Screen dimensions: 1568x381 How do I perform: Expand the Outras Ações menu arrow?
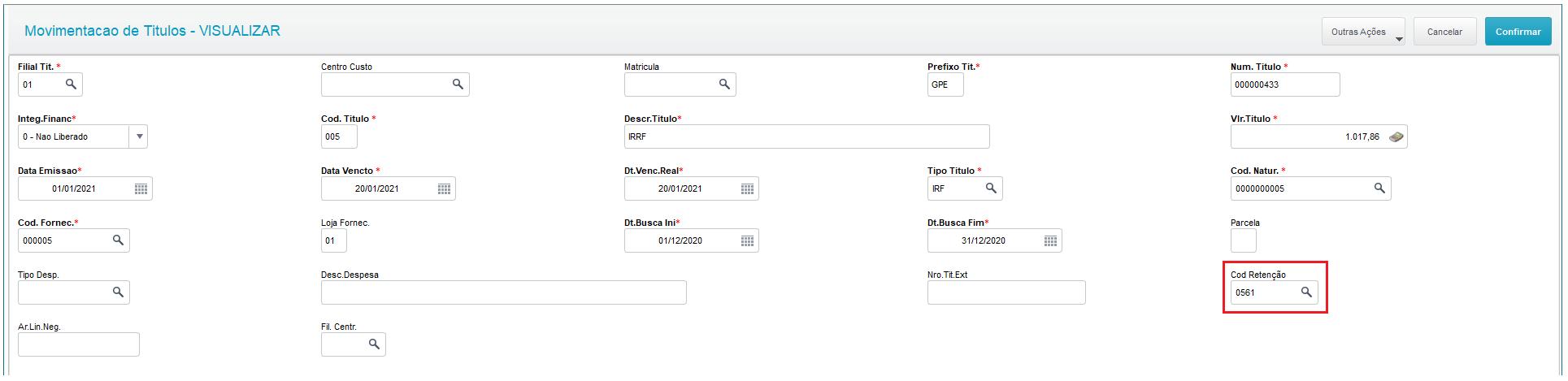1399,39
